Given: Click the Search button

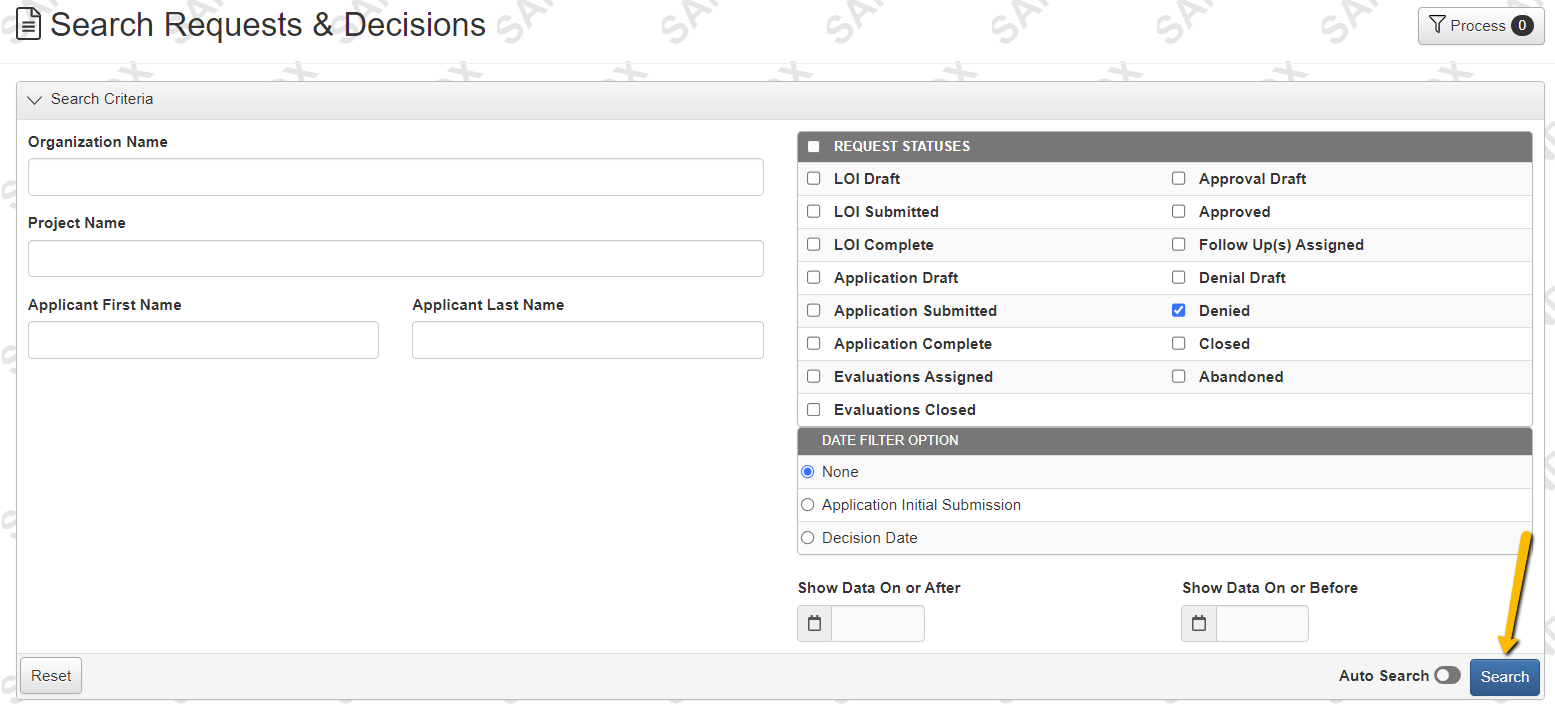Looking at the screenshot, I should click(x=1504, y=677).
